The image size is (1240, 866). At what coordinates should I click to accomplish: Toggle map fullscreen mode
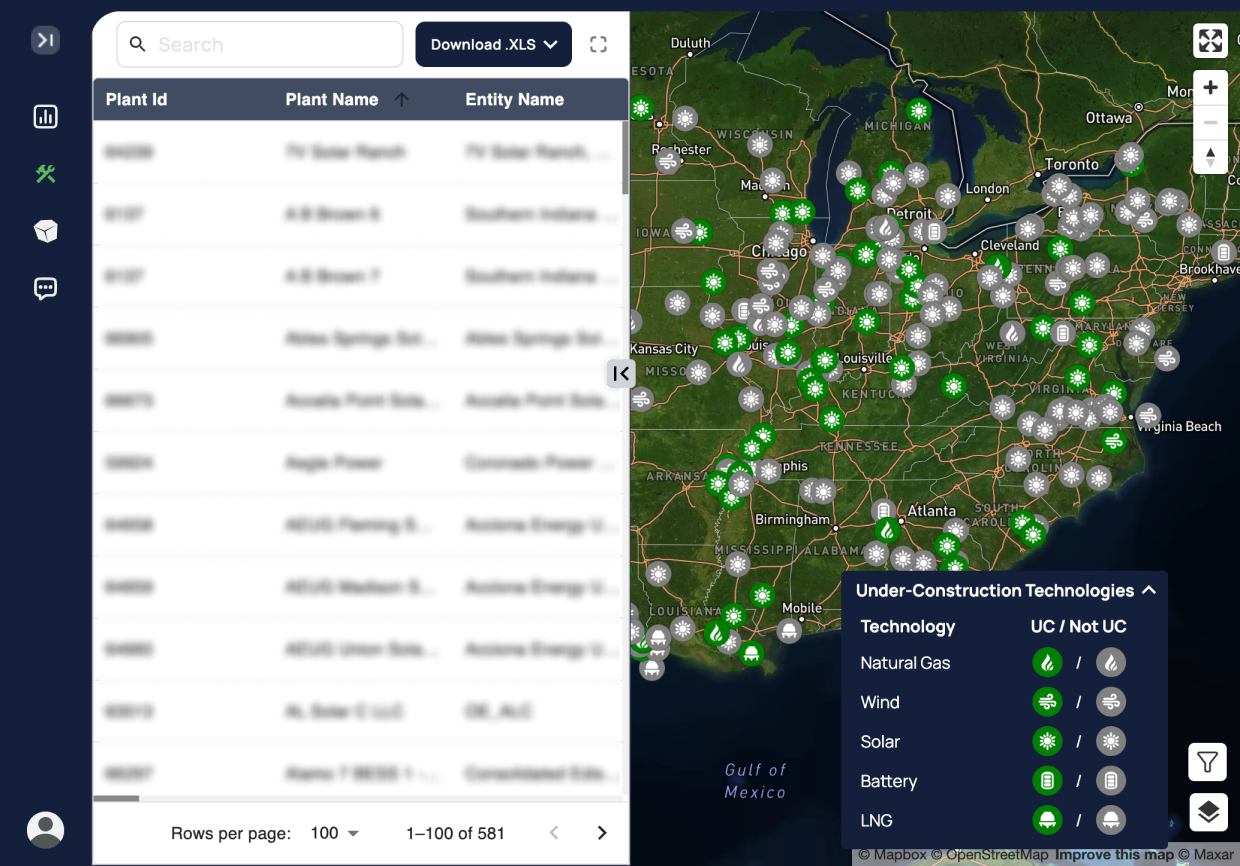[x=1210, y=41]
